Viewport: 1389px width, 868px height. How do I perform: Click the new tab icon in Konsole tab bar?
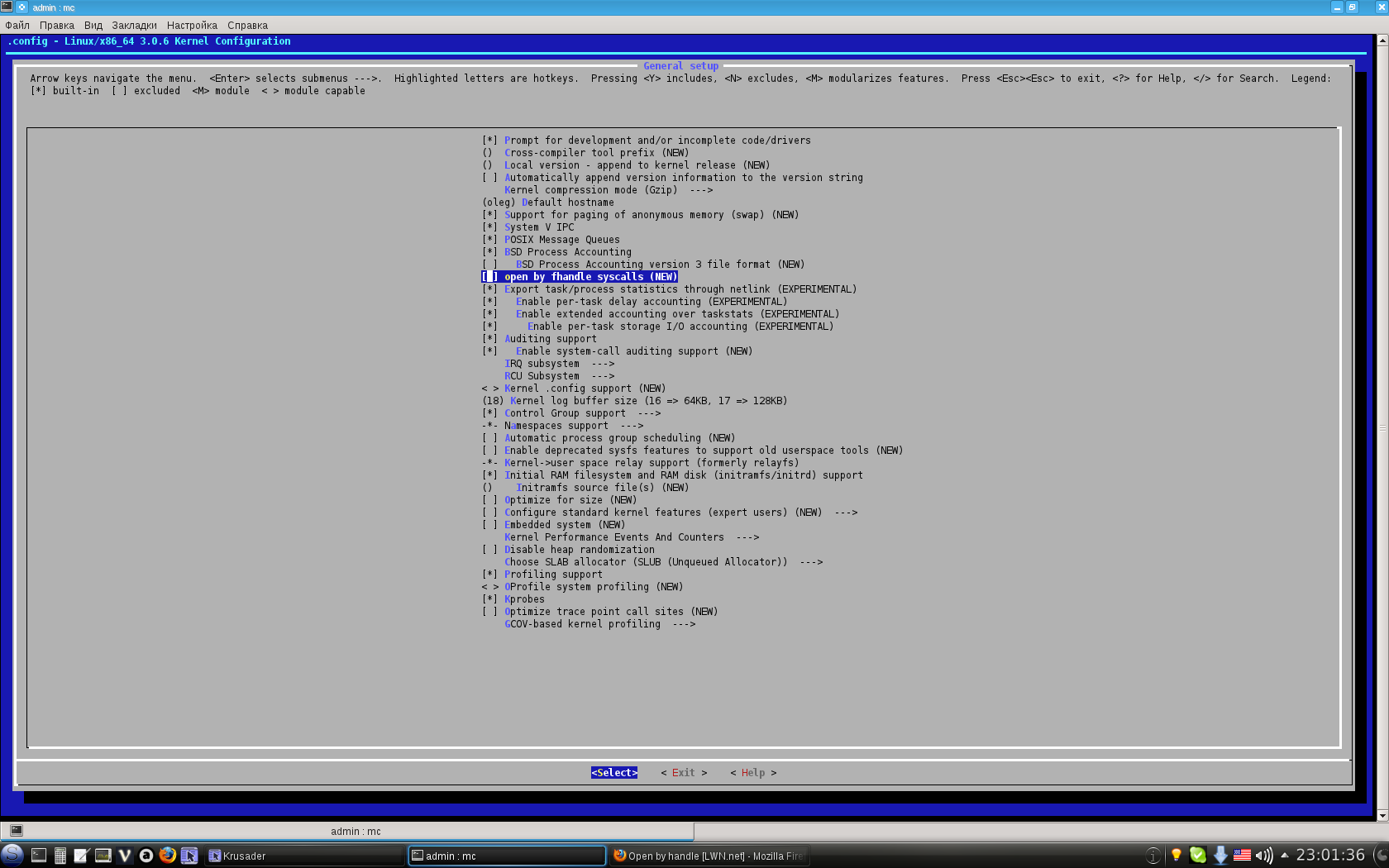17,830
